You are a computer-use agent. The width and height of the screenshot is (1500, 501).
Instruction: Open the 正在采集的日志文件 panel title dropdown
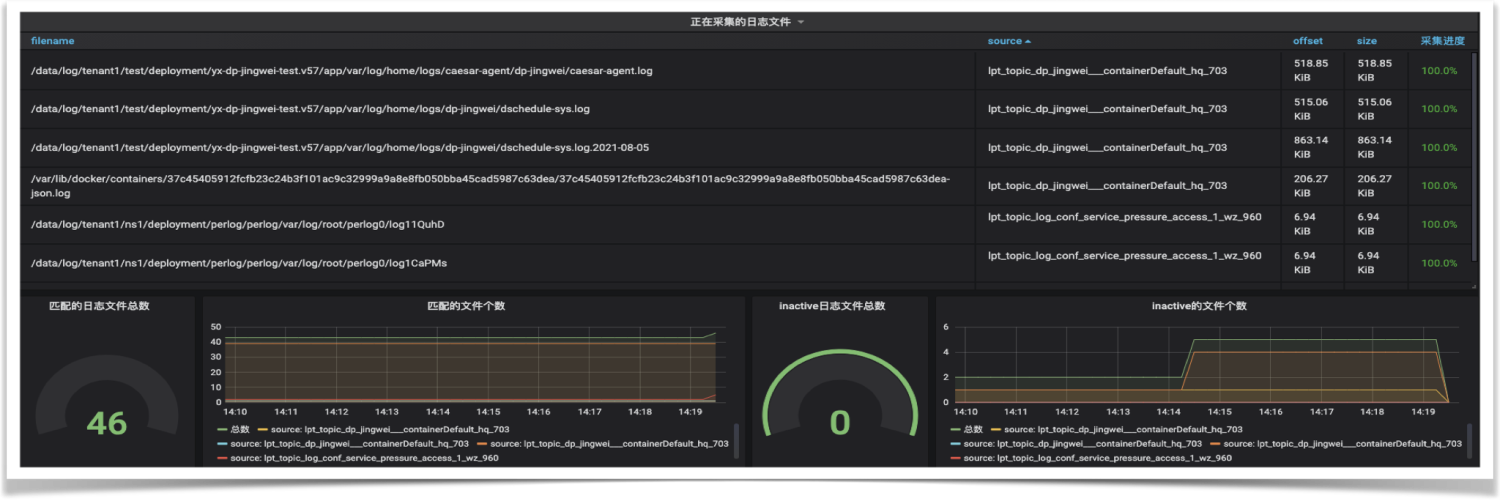[x=746, y=22]
